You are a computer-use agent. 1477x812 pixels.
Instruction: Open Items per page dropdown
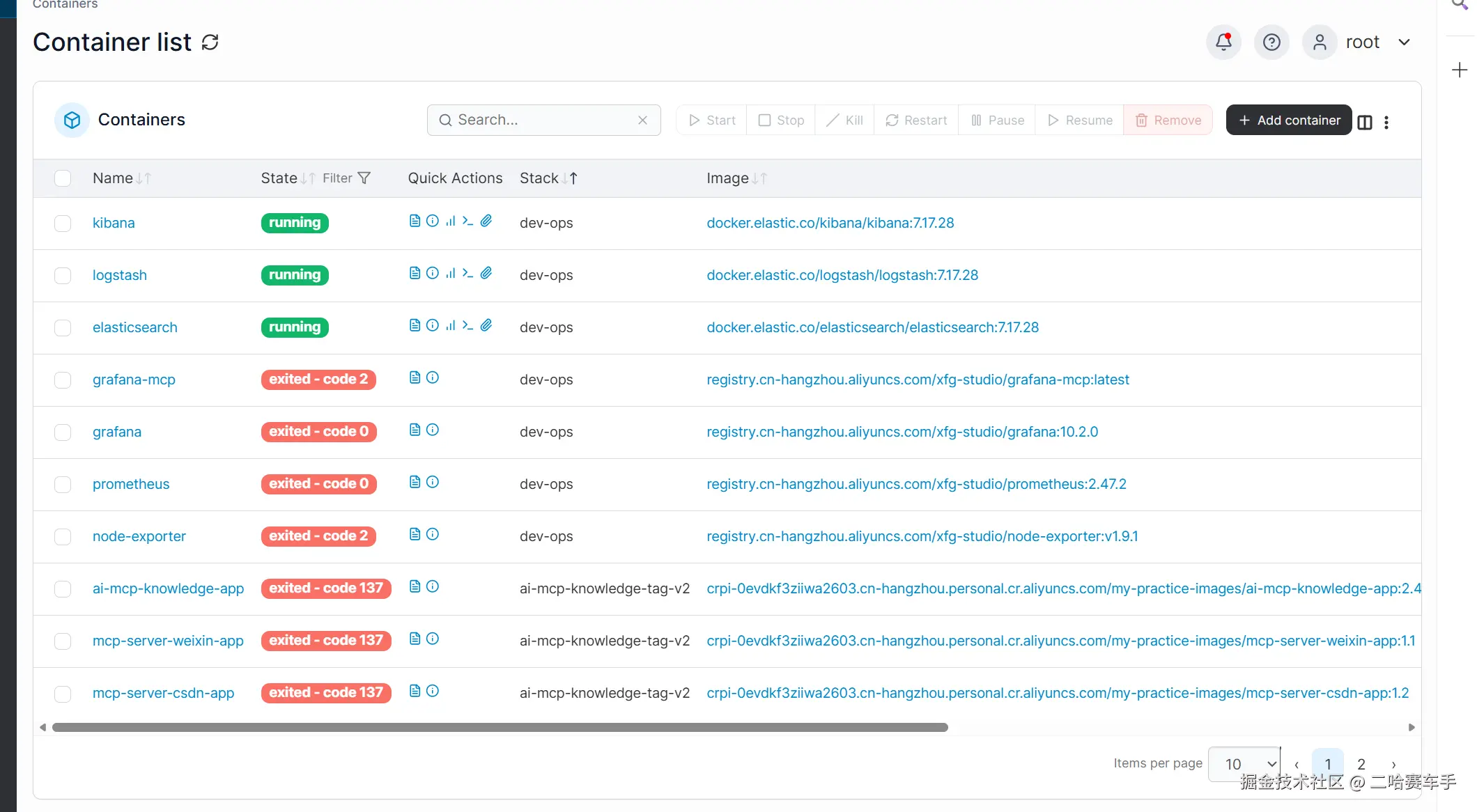click(x=1246, y=763)
